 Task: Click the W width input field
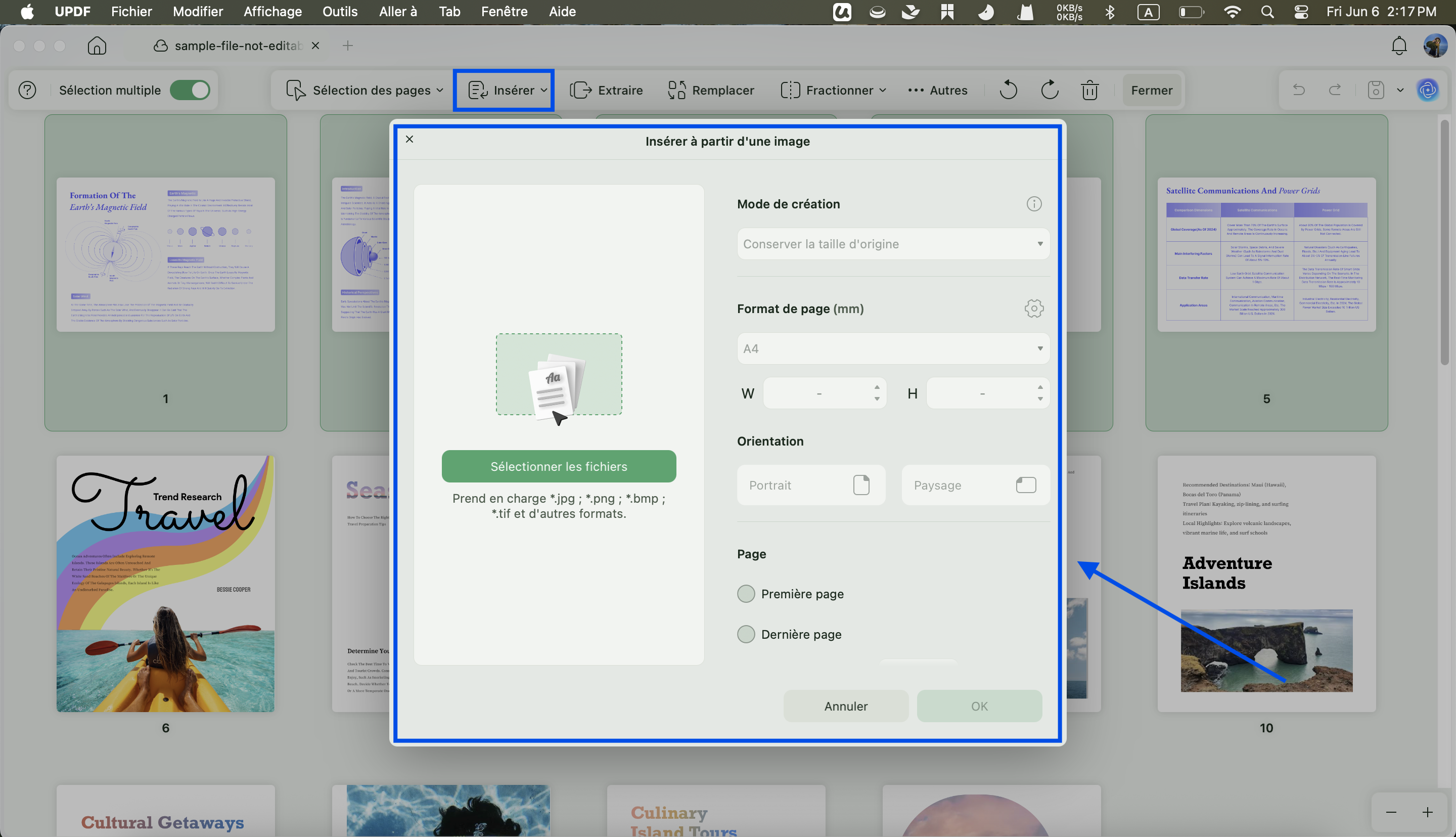point(819,393)
